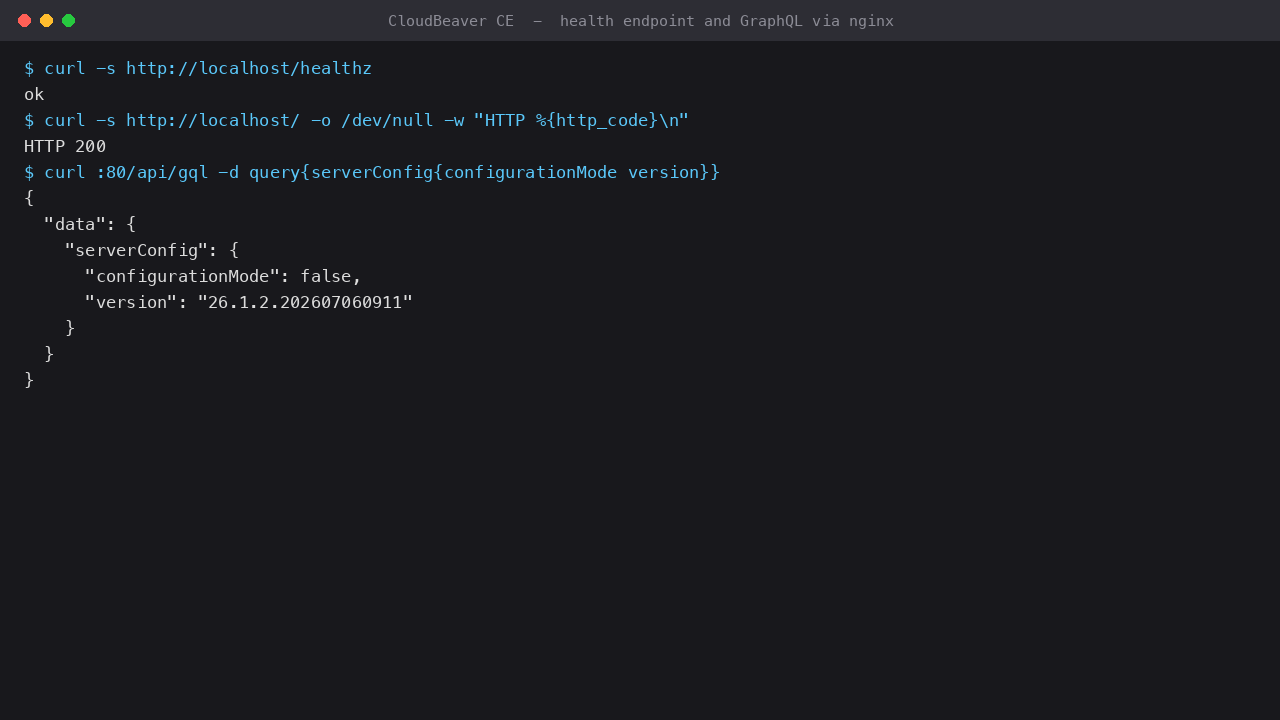Viewport: 1280px width, 720px height.
Task: Click the "version" value 26.1.2.202607060911 line
Action: (249, 302)
